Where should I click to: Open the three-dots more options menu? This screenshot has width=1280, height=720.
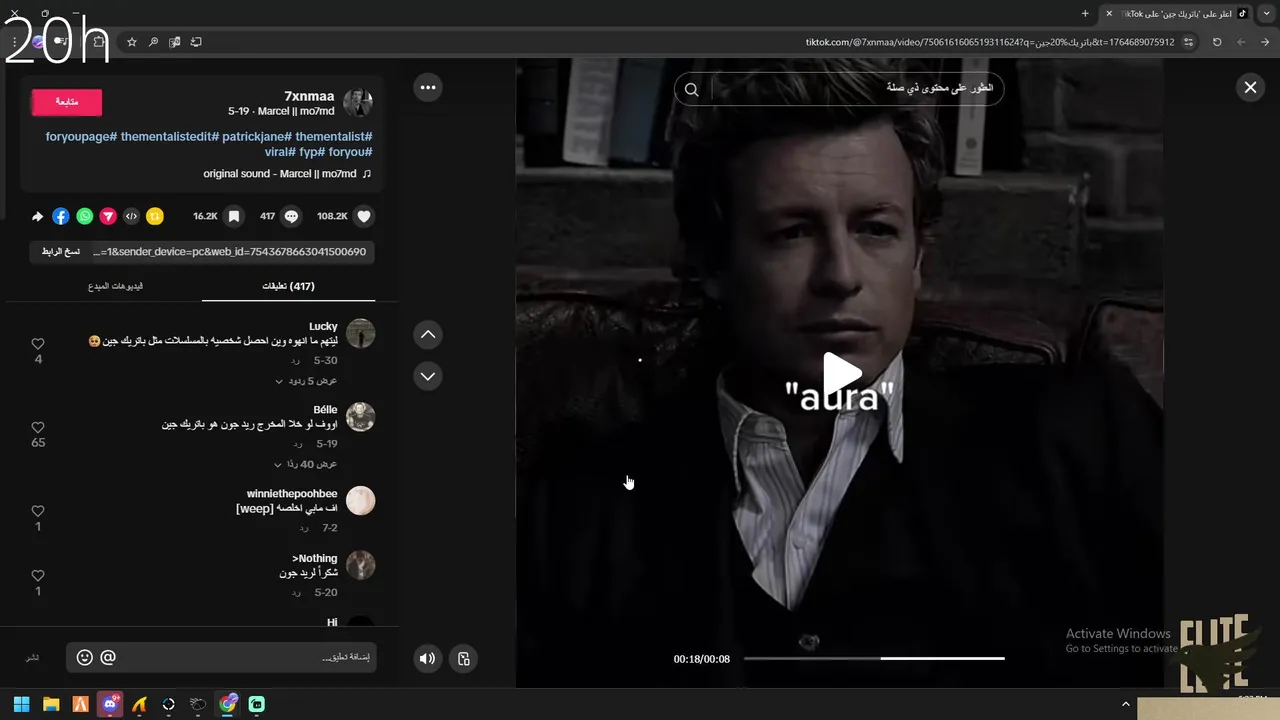coord(428,87)
